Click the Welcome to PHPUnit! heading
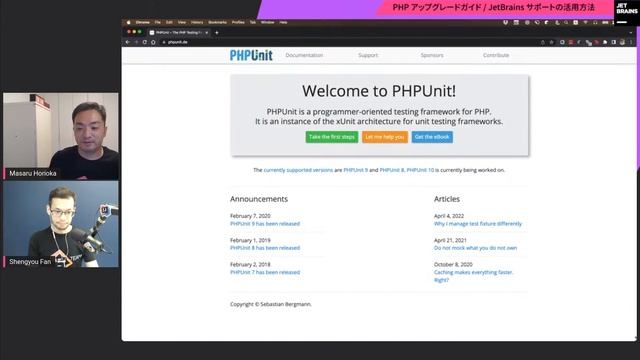Viewport: 640px width, 360px height. click(x=379, y=91)
